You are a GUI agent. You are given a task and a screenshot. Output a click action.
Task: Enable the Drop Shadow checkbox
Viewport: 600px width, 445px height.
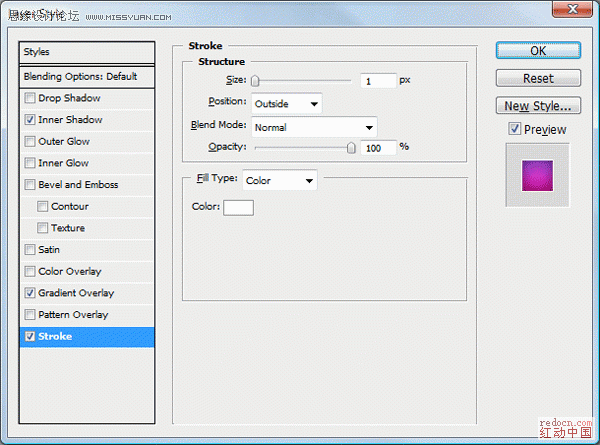point(29,98)
